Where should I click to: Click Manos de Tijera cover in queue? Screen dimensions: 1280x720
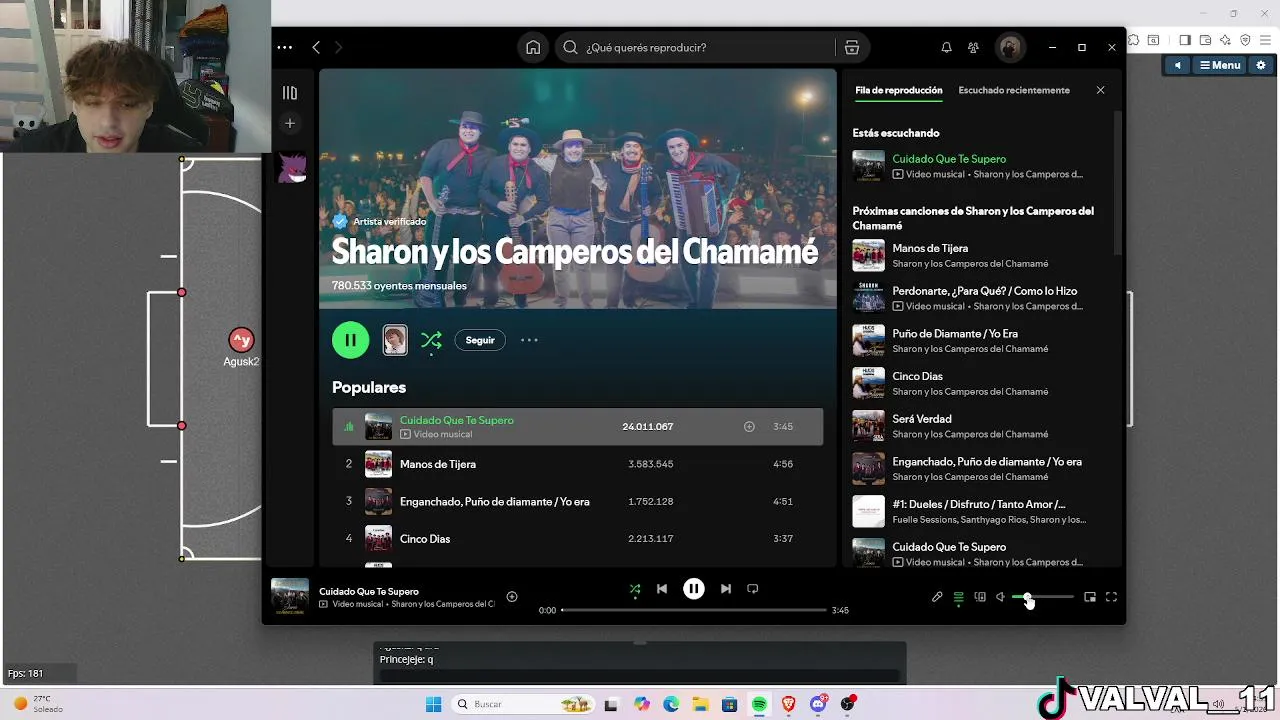(868, 255)
